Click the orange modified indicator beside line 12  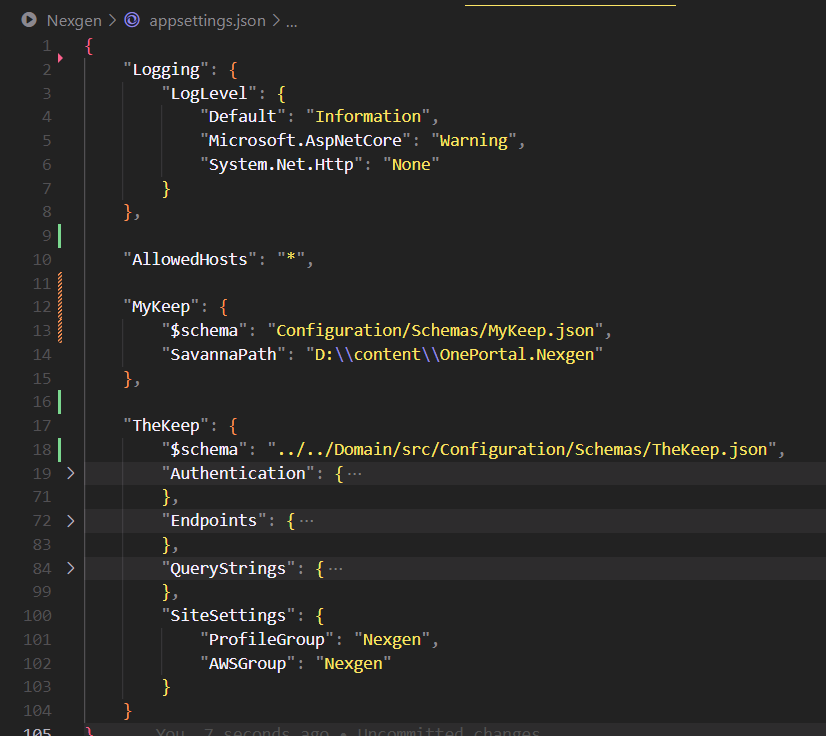59,305
